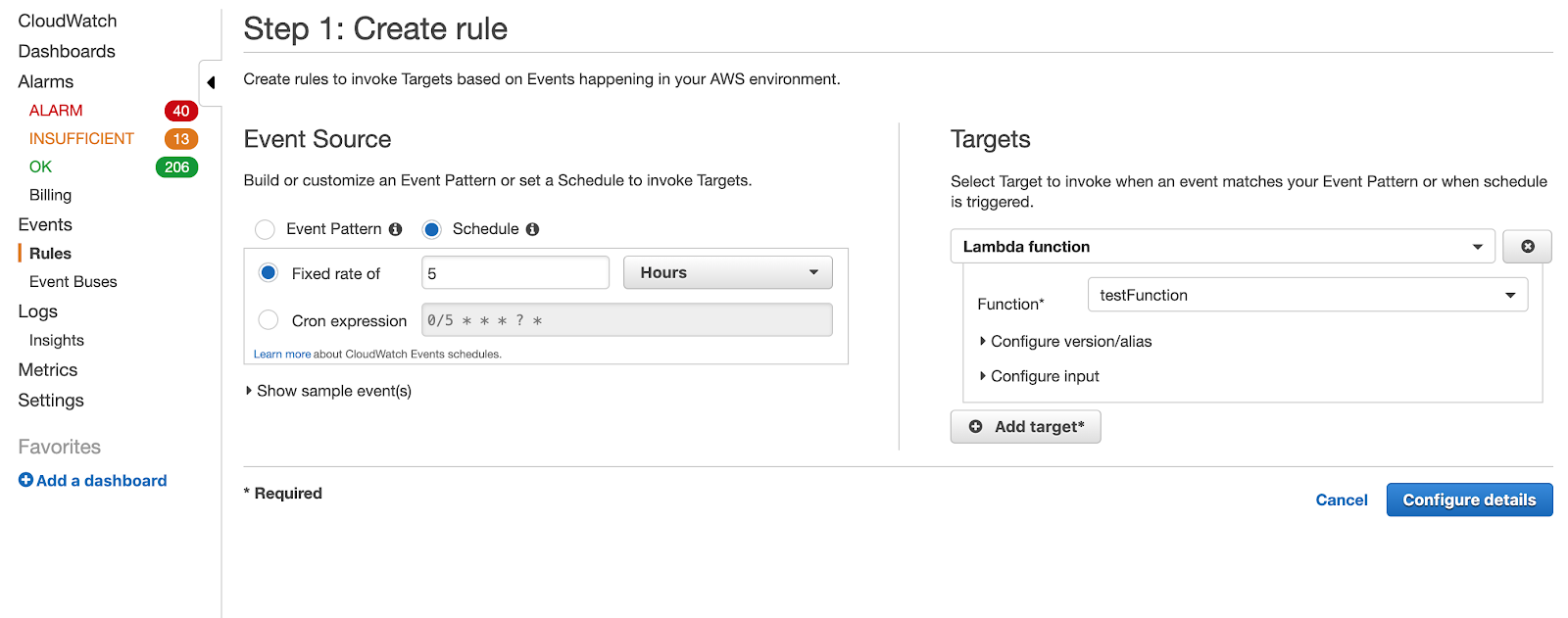Click the fixed rate value input field
The image size is (1568, 618).
pyautogui.click(x=515, y=273)
